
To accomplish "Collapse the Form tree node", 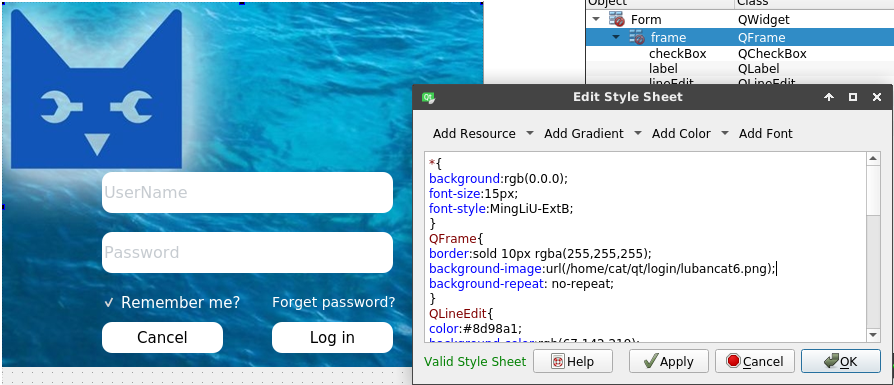I will pyautogui.click(x=596, y=19).
